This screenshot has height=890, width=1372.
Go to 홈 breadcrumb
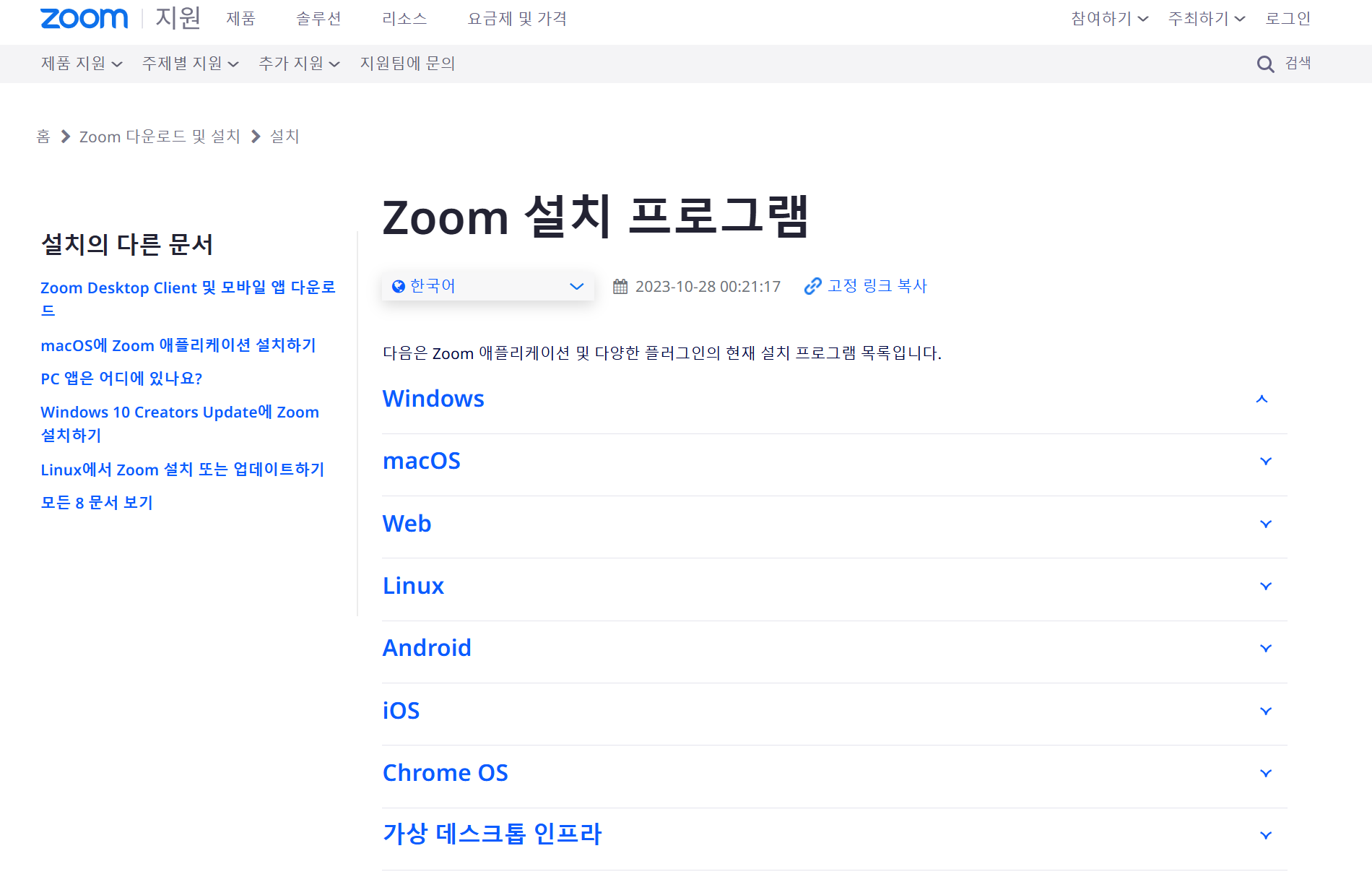[43, 137]
